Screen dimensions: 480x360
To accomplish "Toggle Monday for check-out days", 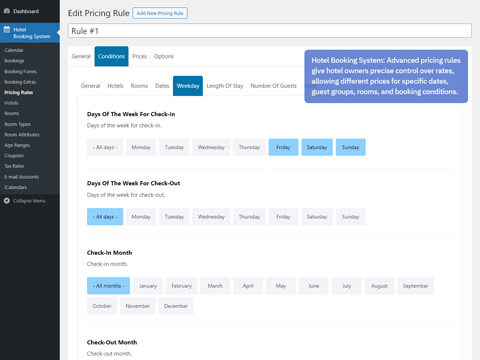I will pos(141,217).
